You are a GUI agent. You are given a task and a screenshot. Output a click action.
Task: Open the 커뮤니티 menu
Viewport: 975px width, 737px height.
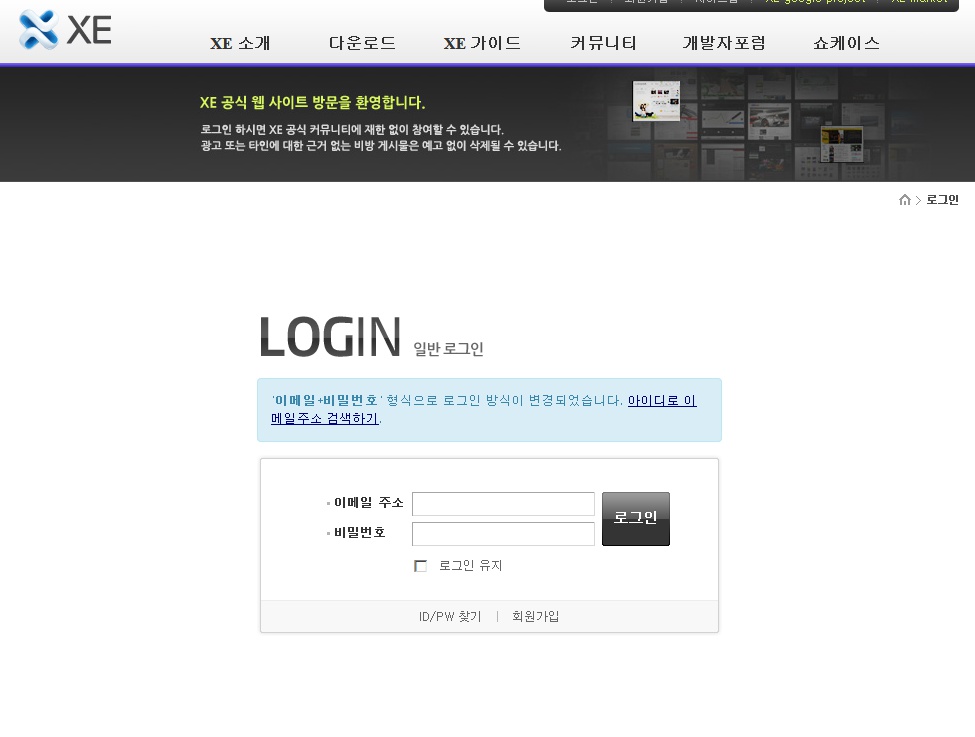pyautogui.click(x=603, y=43)
